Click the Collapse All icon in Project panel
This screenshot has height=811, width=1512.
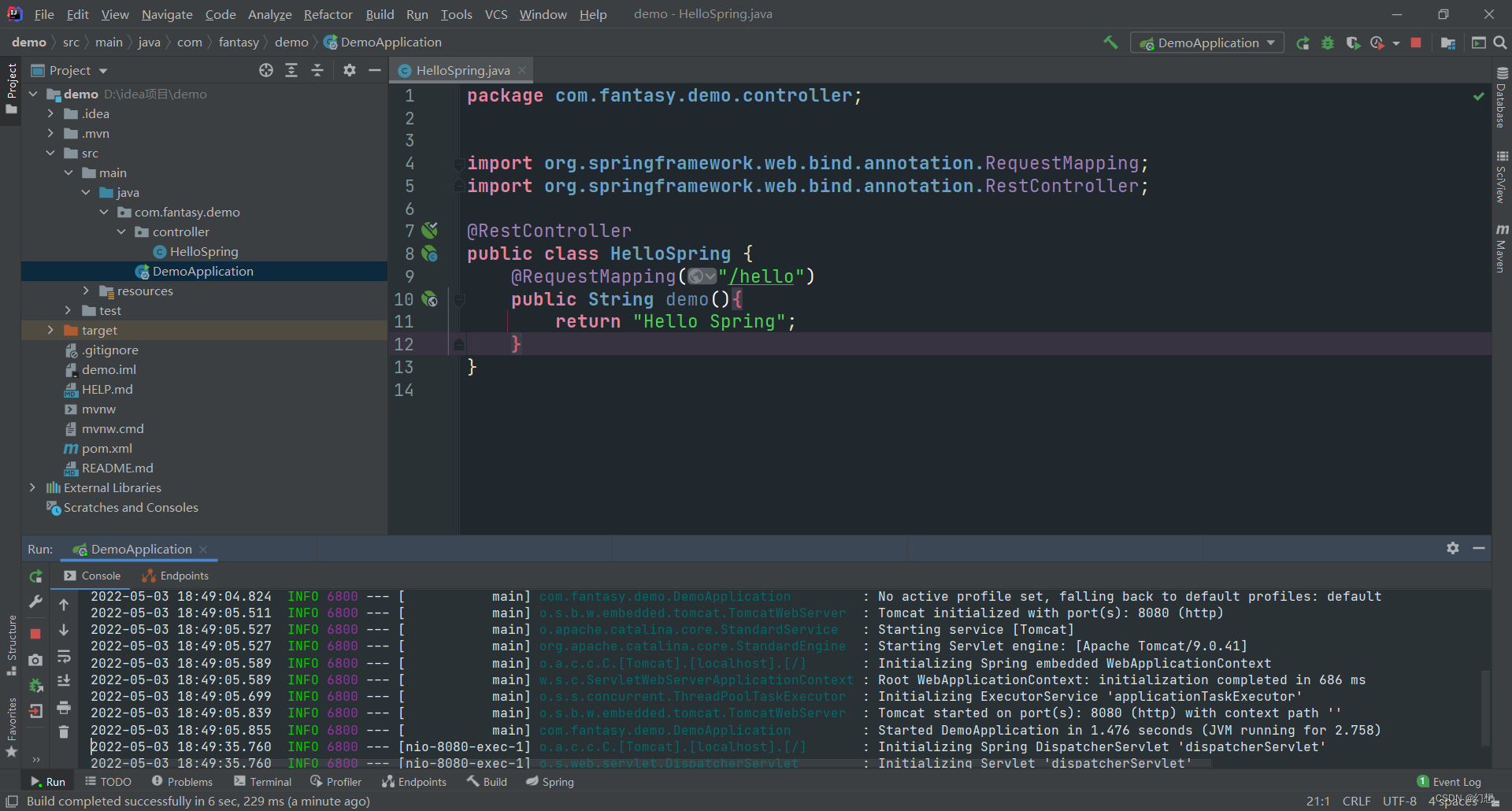tap(317, 70)
